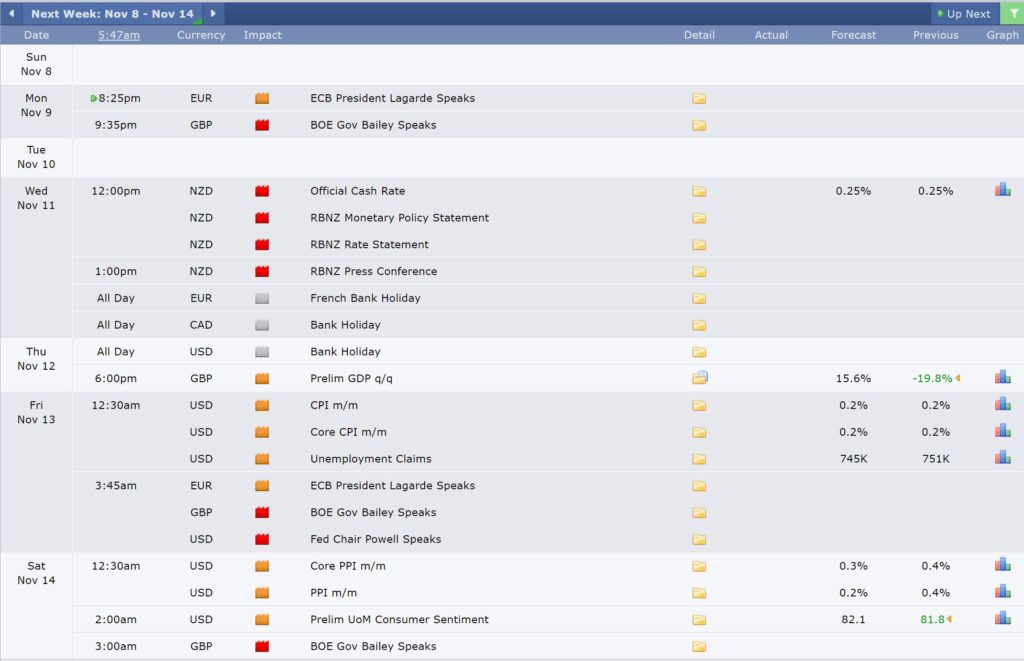Click the Date column header
1024x661 pixels.
coord(37,35)
